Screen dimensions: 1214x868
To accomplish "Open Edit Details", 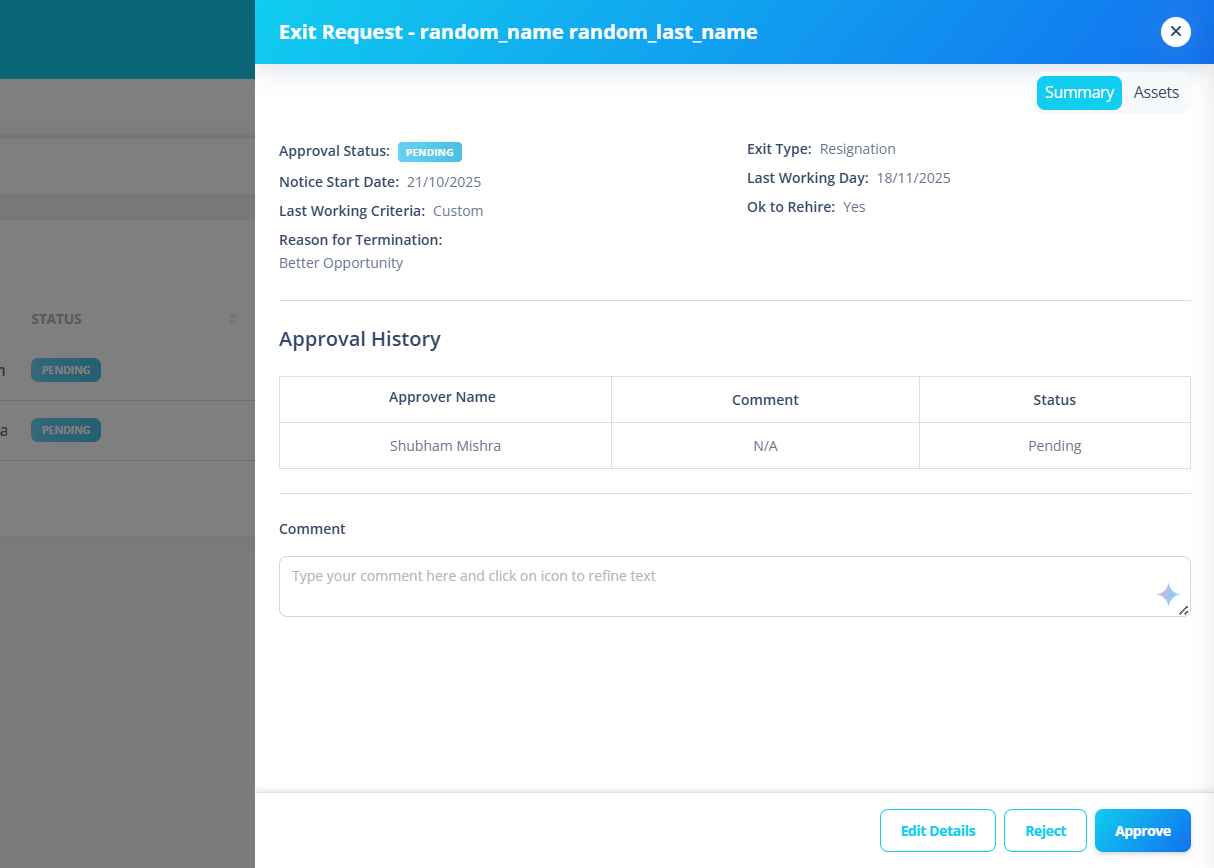I will (938, 830).
